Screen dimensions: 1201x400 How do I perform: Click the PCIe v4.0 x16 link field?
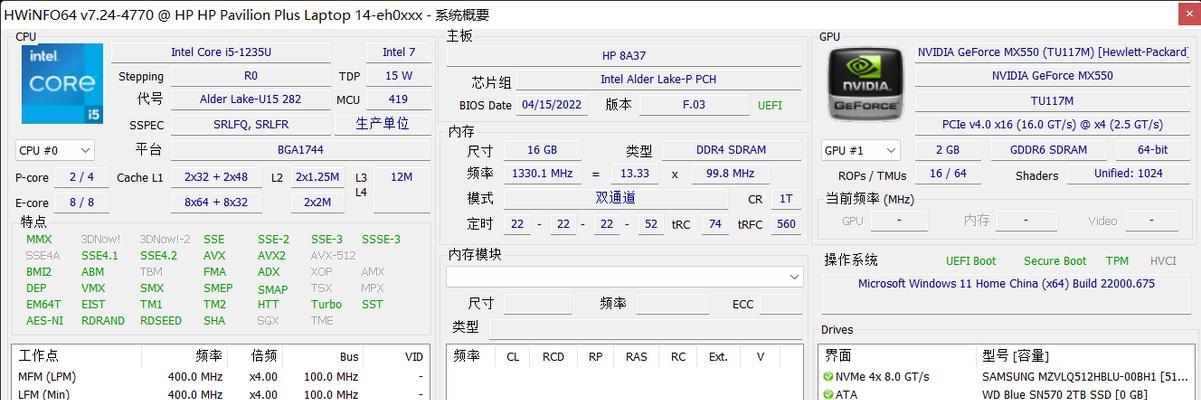pyautogui.click(x=1052, y=125)
